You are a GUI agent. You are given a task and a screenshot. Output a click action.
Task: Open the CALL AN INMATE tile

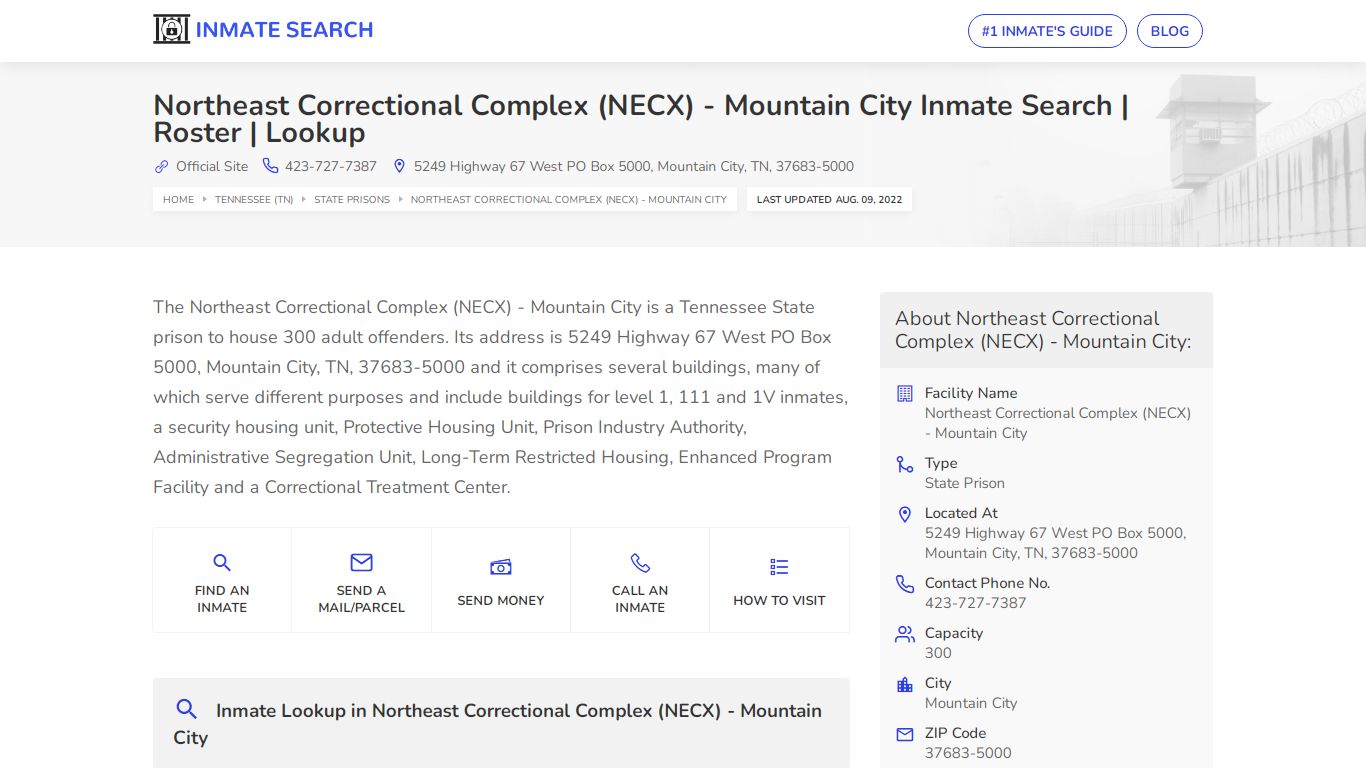pos(640,580)
